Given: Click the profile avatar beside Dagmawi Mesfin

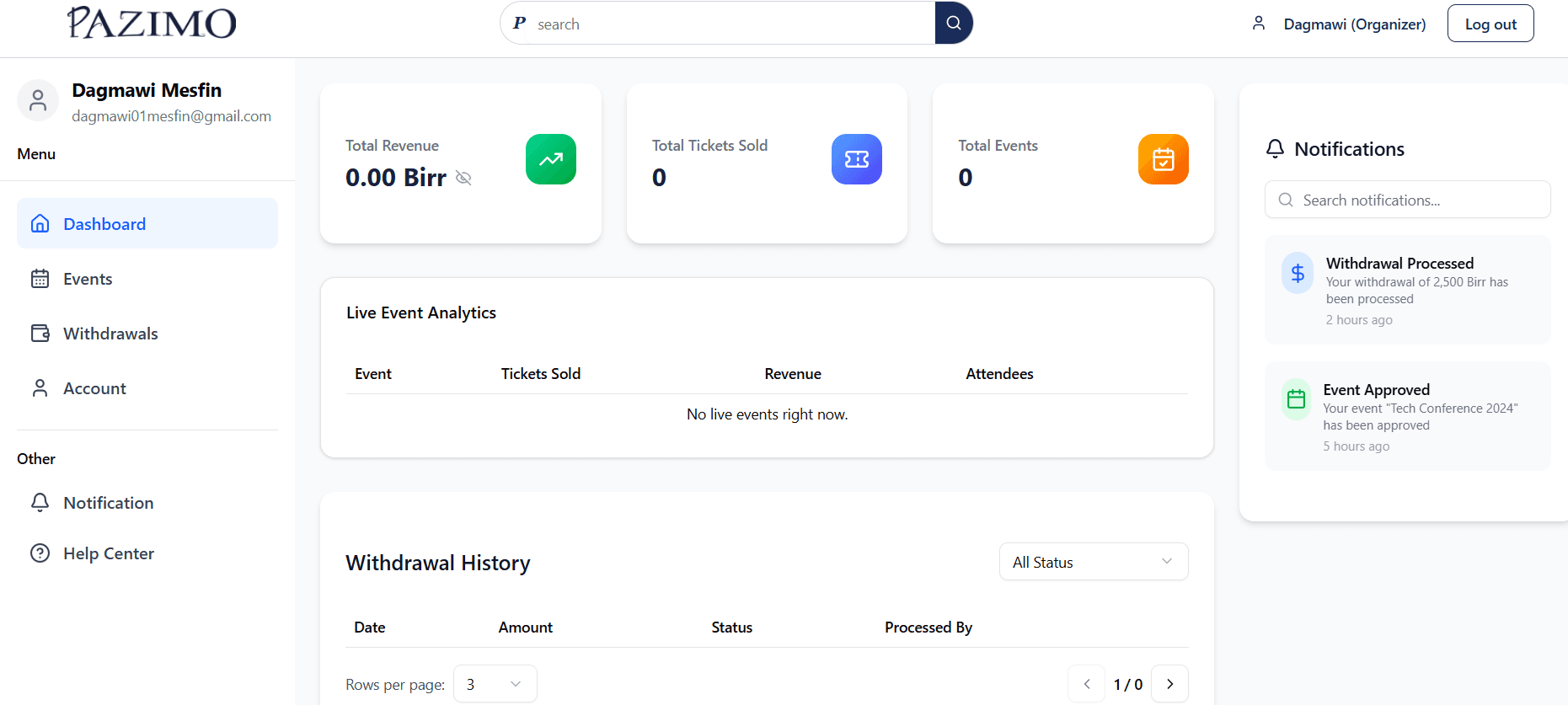Looking at the screenshot, I should tap(38, 101).
